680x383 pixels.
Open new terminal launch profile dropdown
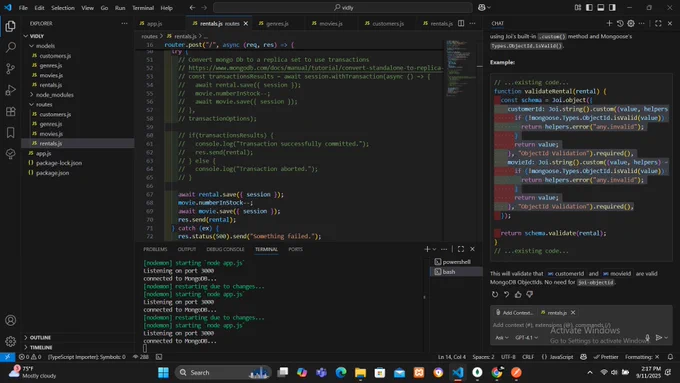[x=434, y=249]
